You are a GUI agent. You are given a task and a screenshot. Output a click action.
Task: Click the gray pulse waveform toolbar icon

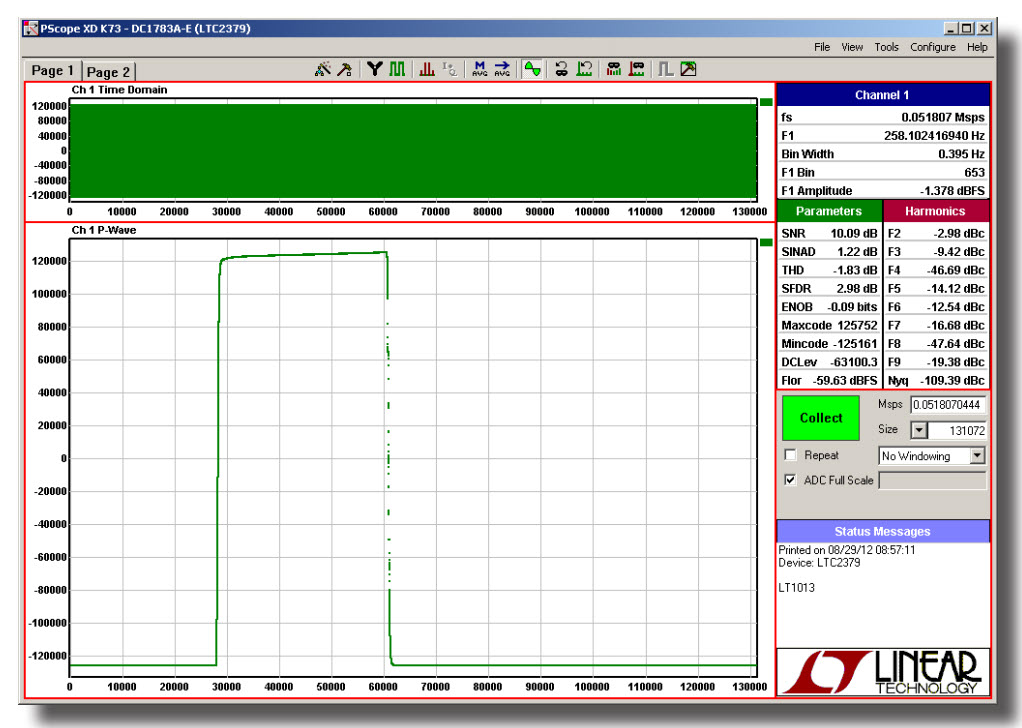(665, 69)
